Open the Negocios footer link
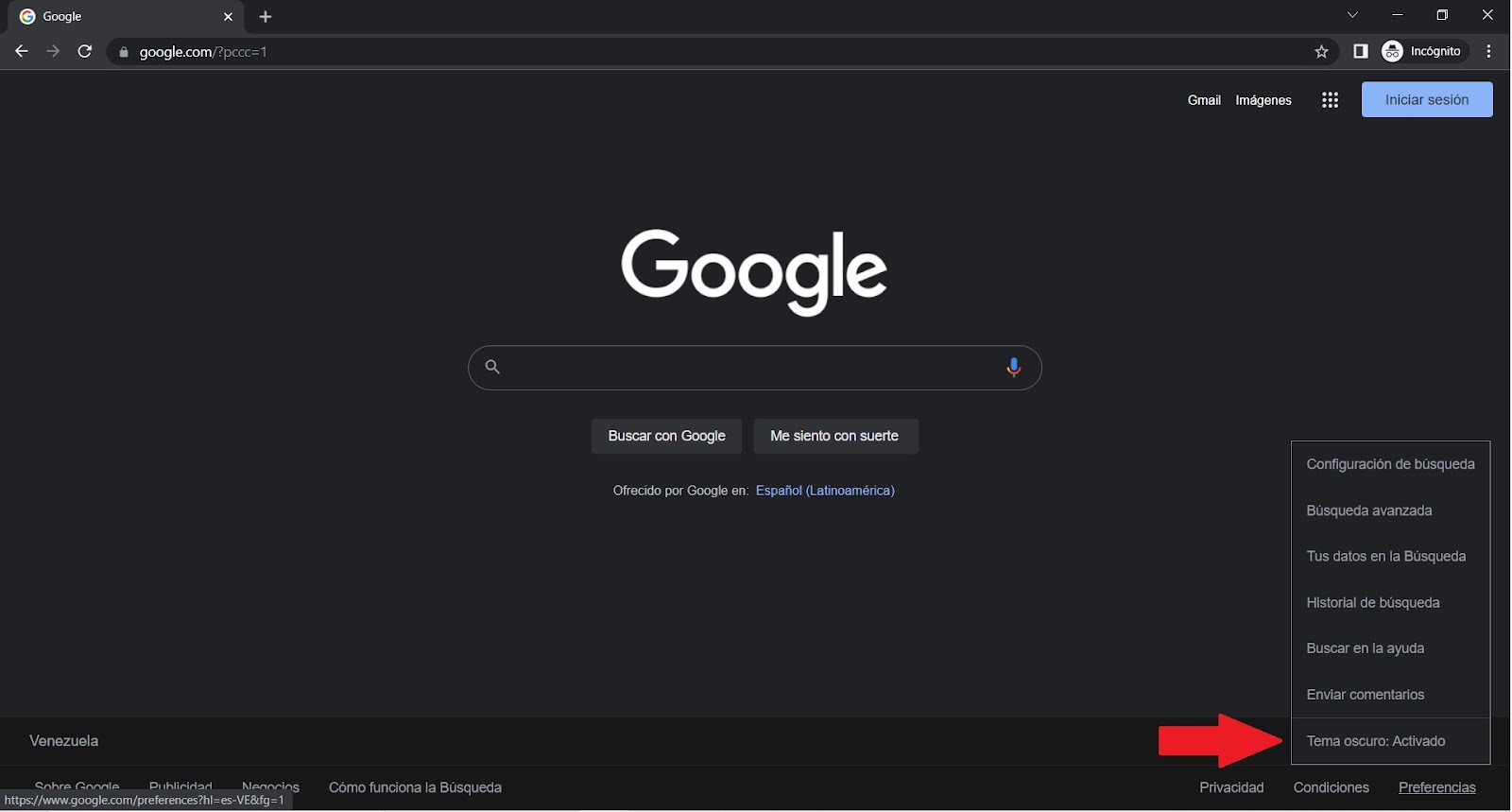 coord(270,786)
